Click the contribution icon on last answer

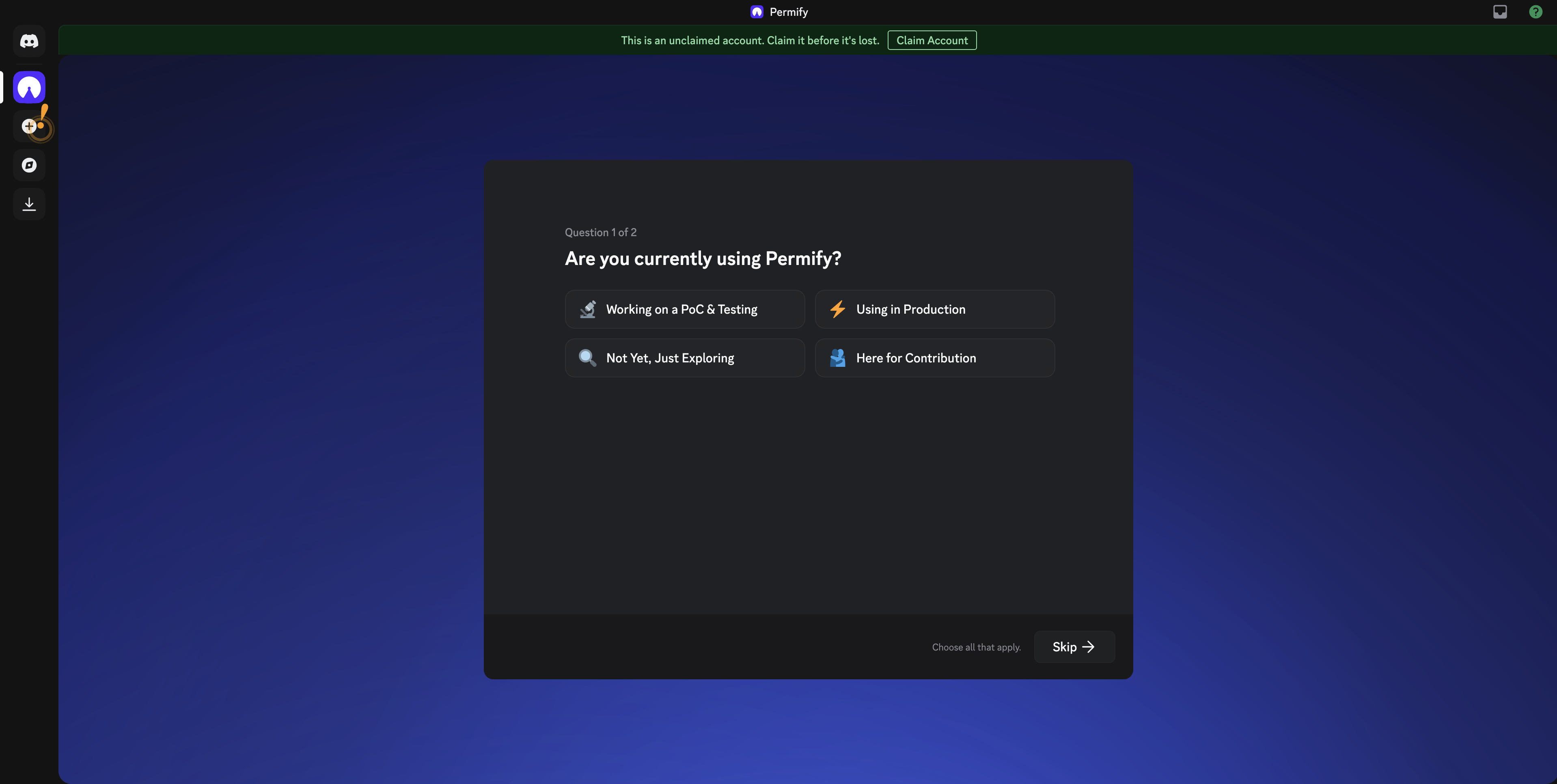tap(838, 357)
